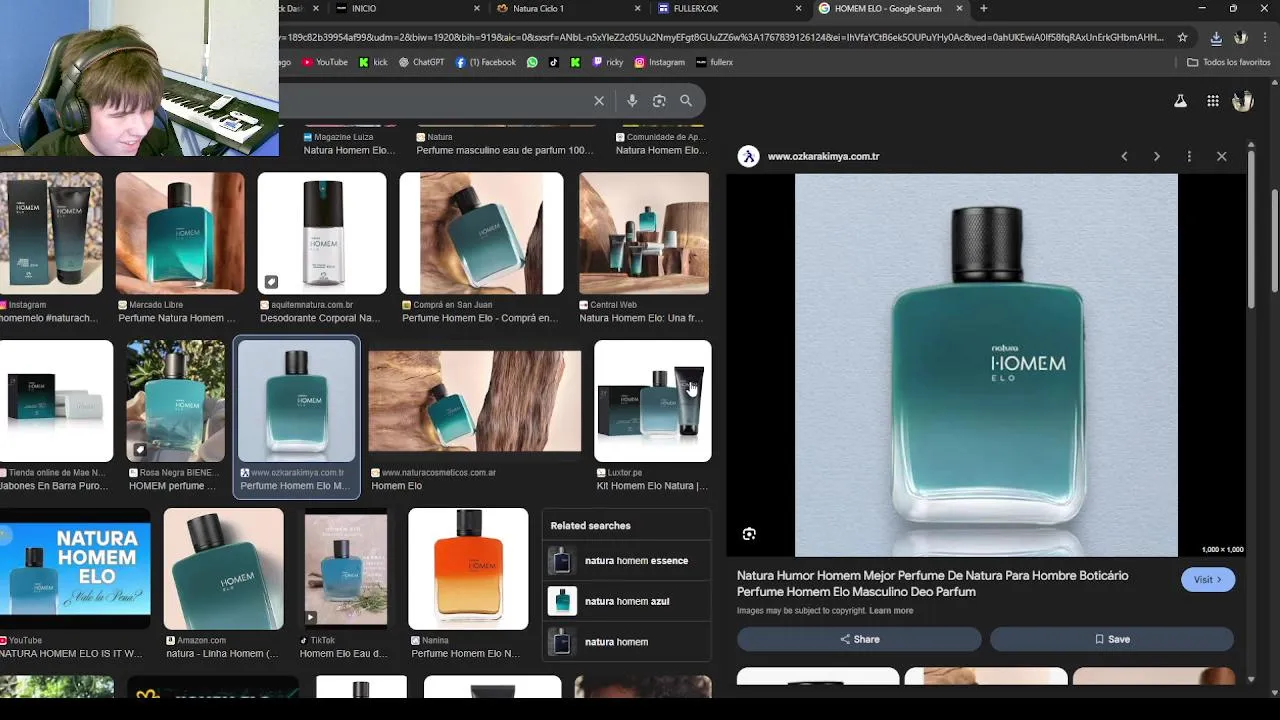The width and height of the screenshot is (1280, 720).
Task: Search inside the image with the Lens icon
Action: (x=749, y=534)
